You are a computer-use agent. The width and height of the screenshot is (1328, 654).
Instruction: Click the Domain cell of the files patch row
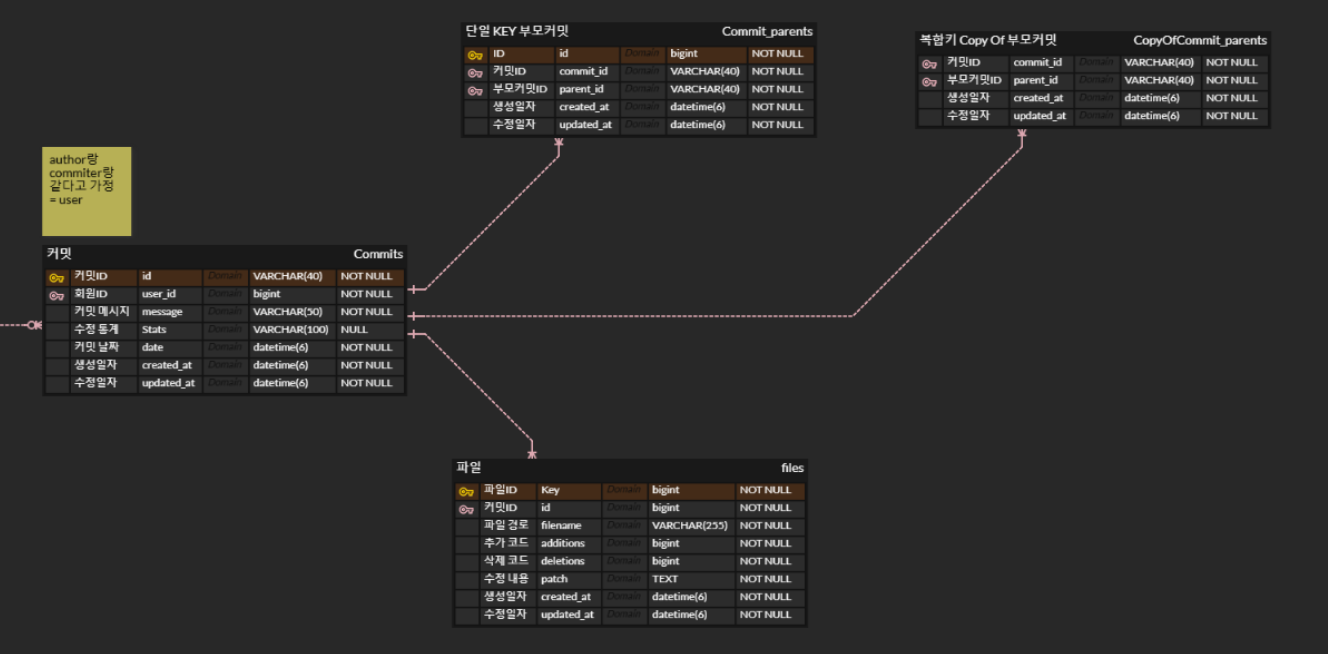click(624, 580)
